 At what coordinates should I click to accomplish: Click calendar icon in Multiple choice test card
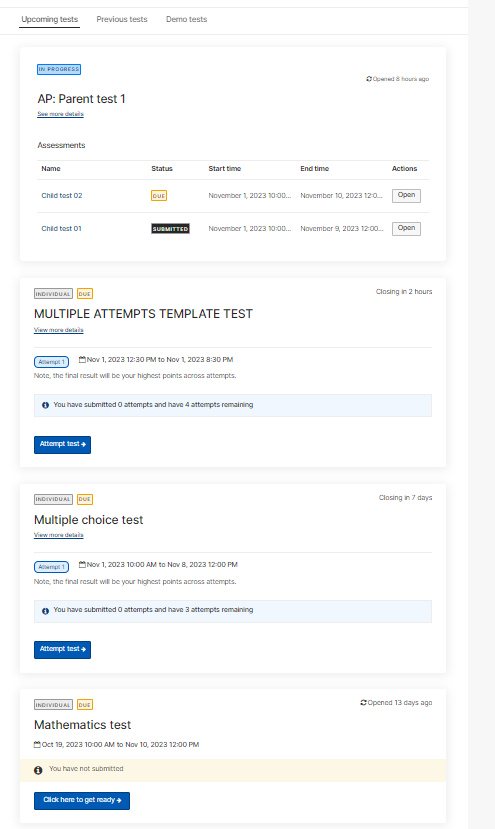click(x=82, y=565)
